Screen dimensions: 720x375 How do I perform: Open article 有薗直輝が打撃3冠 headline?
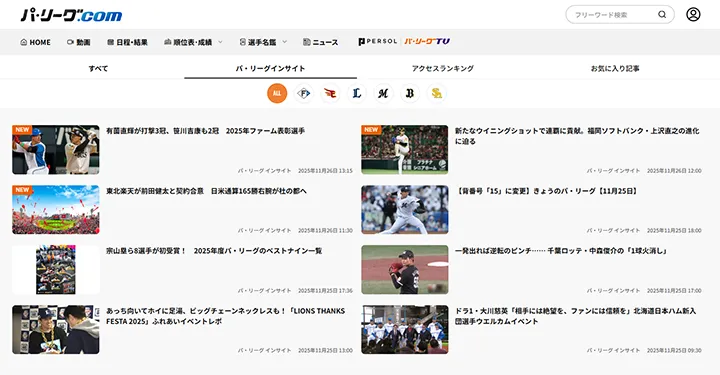(205, 131)
